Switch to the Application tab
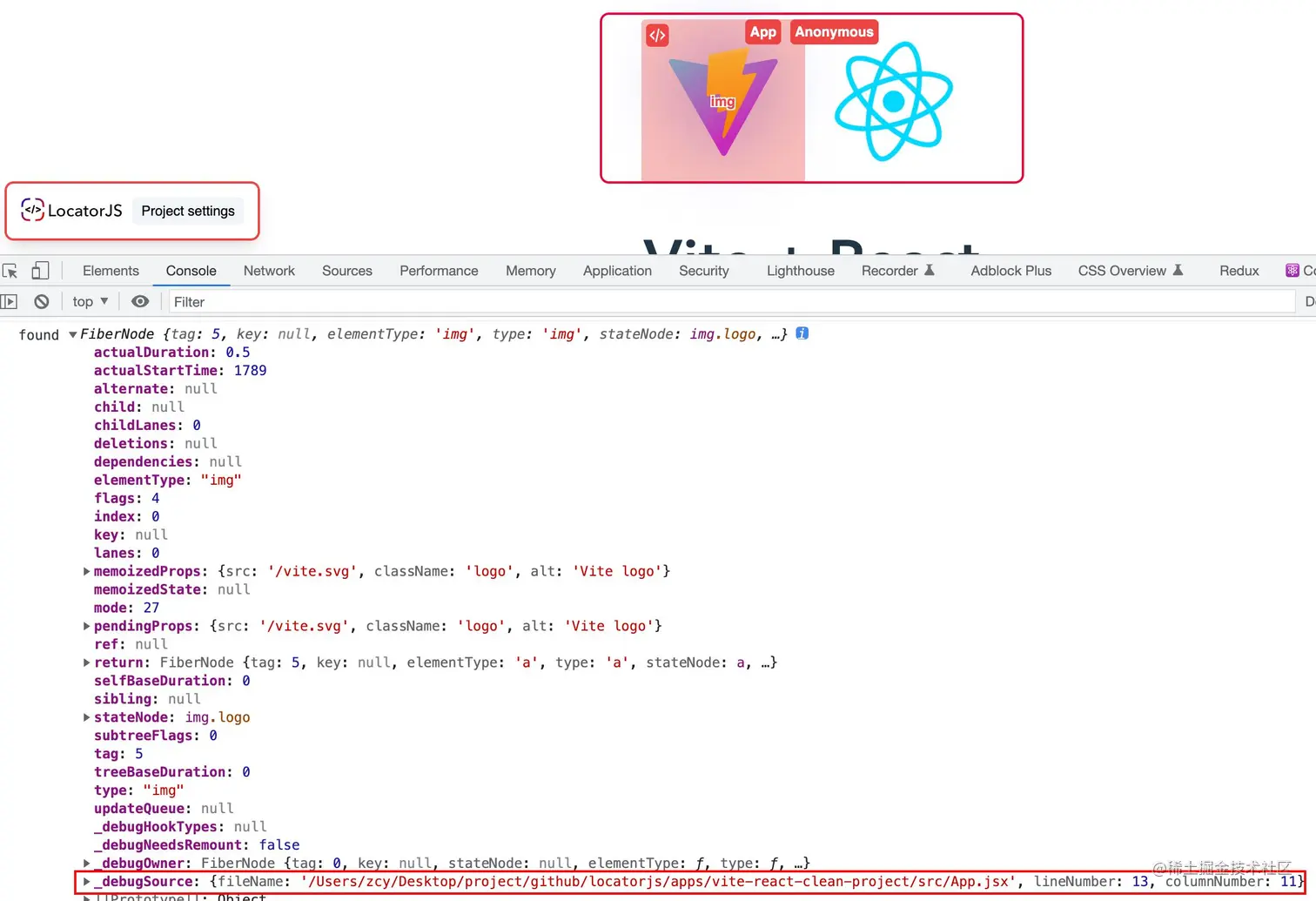This screenshot has width=1316, height=901. click(617, 271)
